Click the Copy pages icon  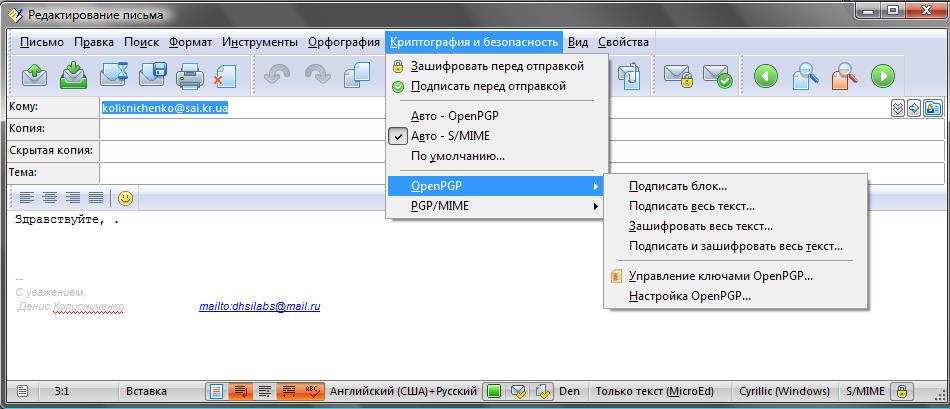coord(357,76)
